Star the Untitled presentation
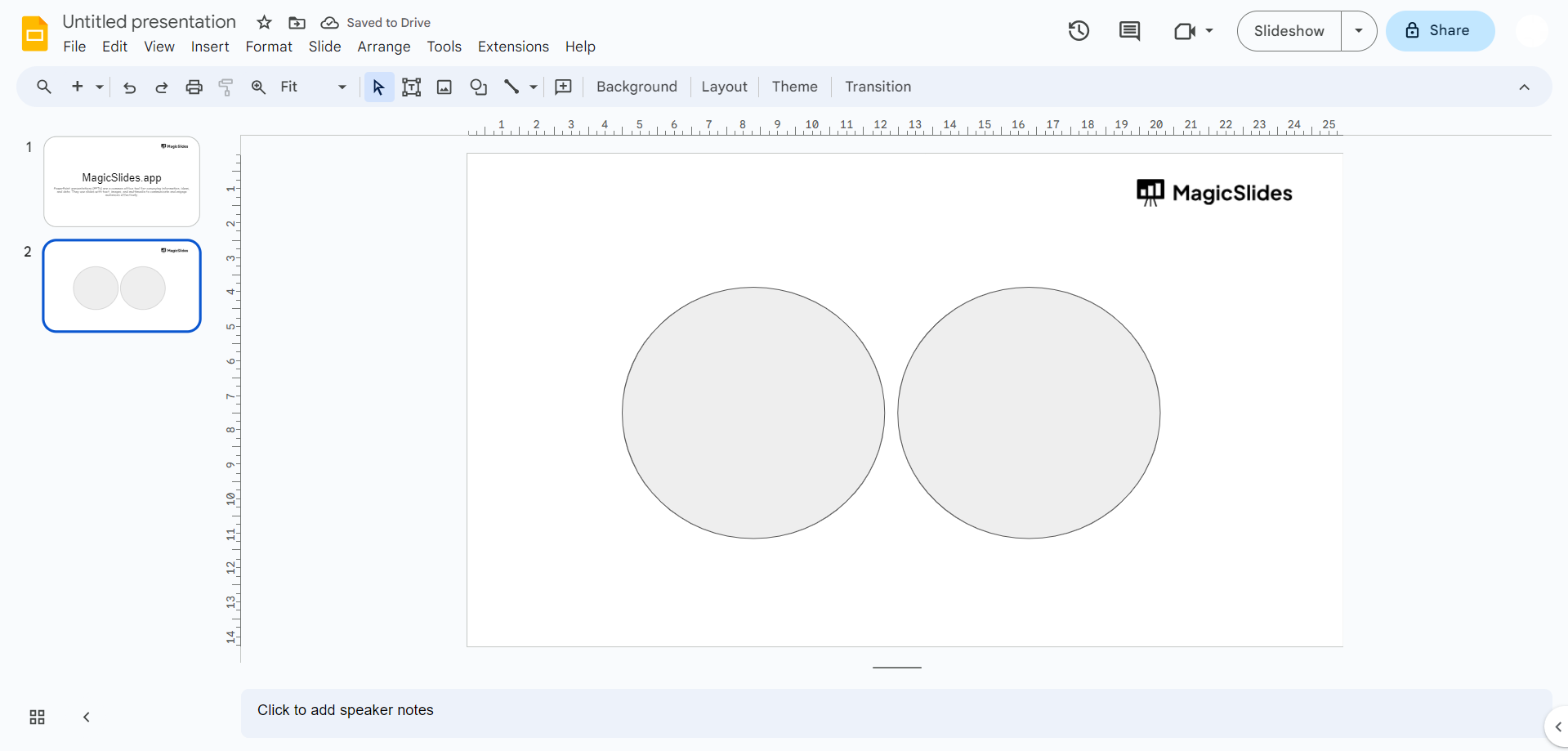 click(264, 23)
